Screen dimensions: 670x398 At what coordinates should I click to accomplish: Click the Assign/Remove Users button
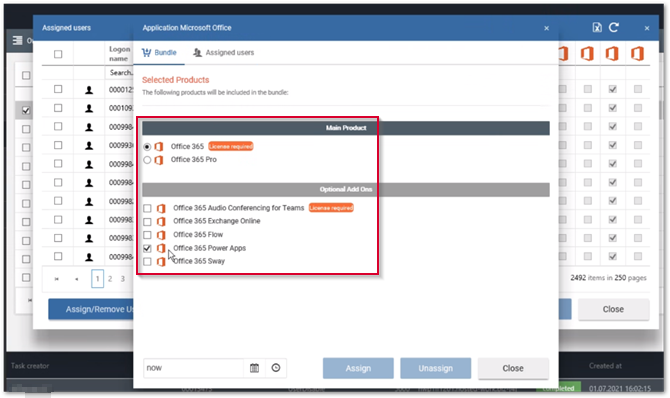point(91,309)
